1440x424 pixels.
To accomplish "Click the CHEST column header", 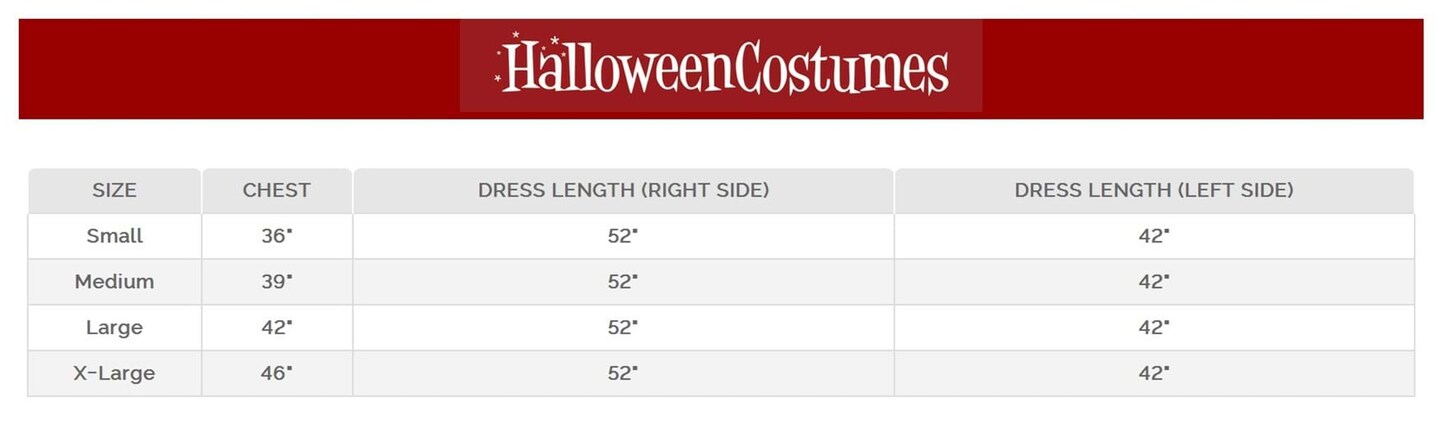I will tap(276, 190).
